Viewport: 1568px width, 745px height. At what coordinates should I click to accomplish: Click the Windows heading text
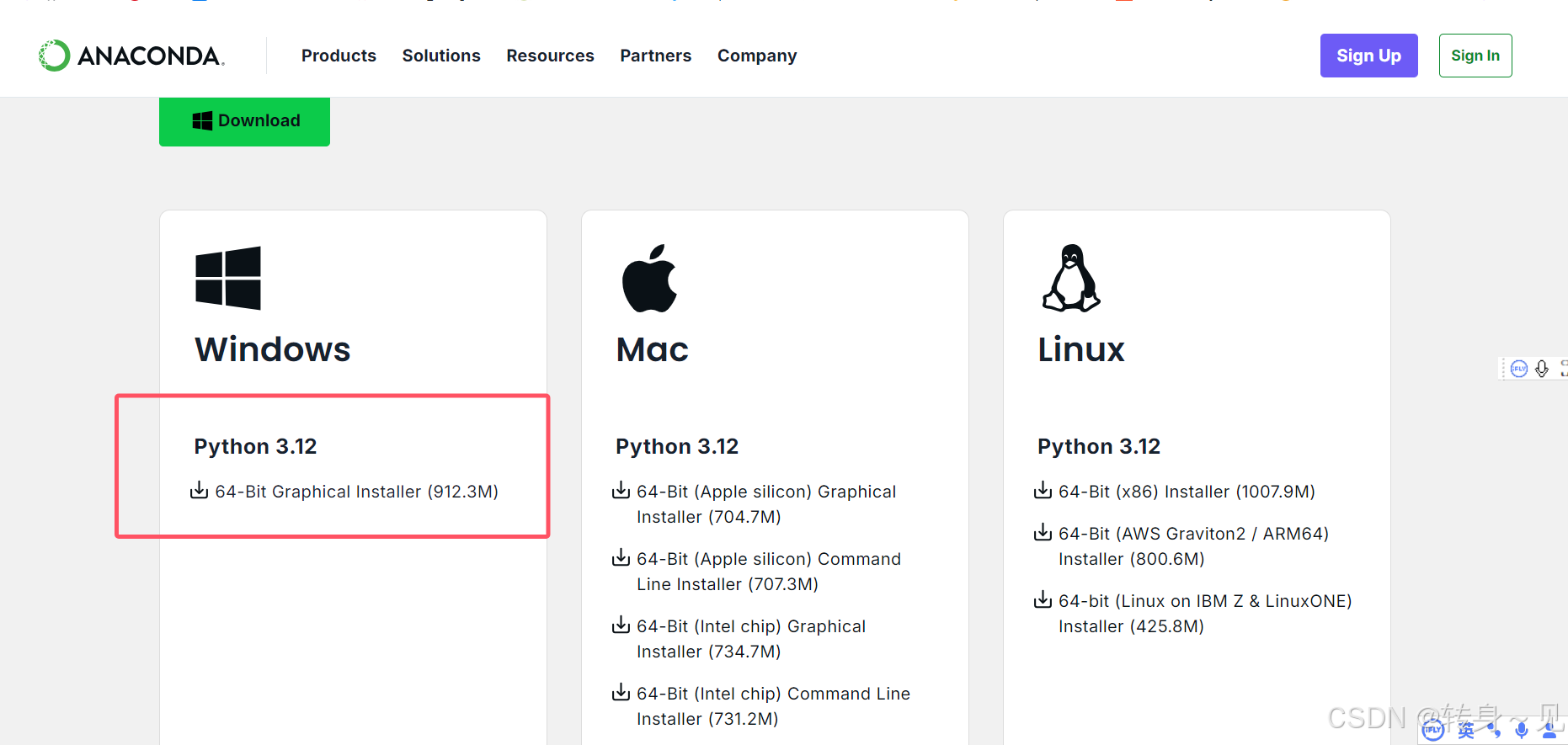(272, 349)
